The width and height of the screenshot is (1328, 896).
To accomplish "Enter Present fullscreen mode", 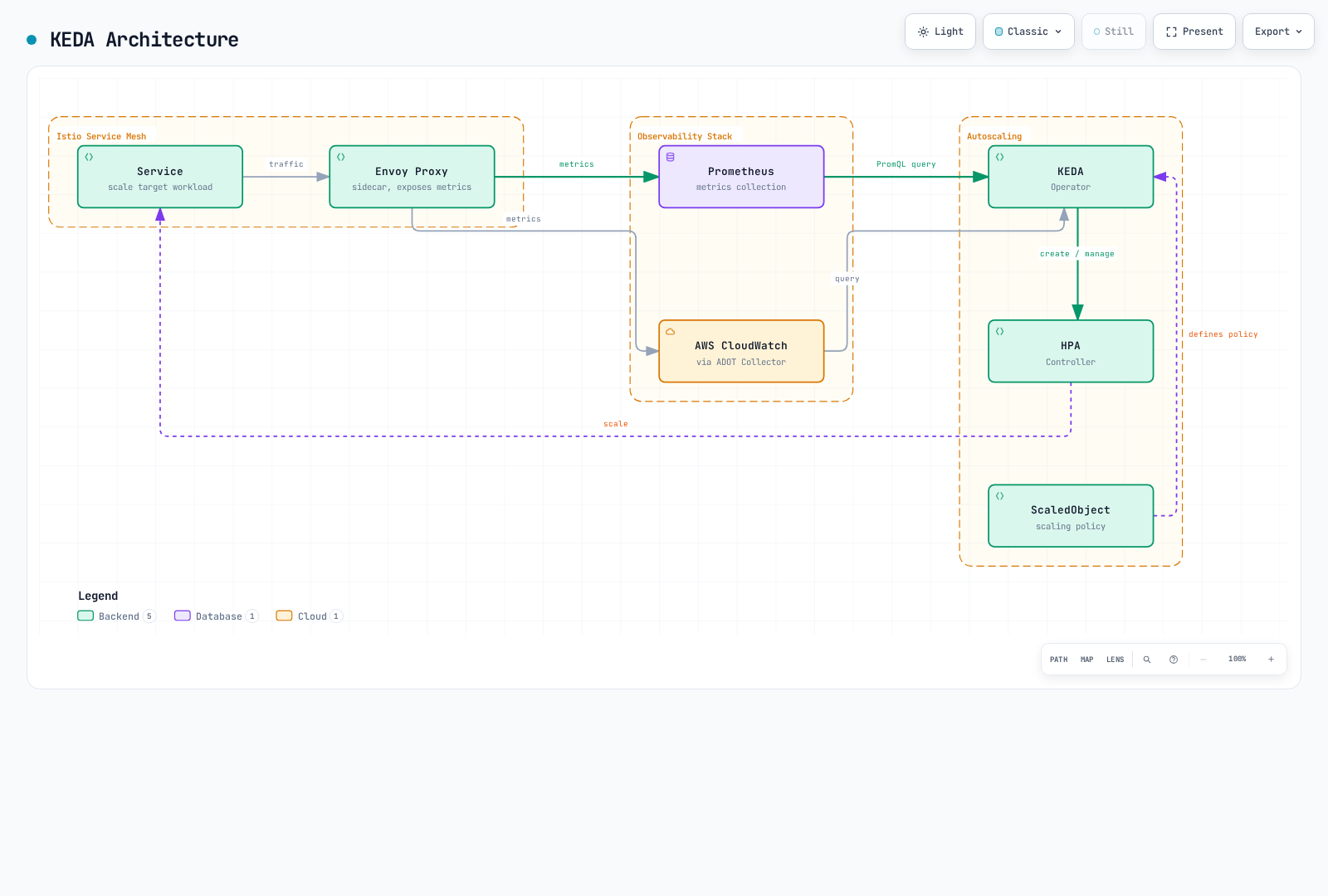I will (1194, 32).
